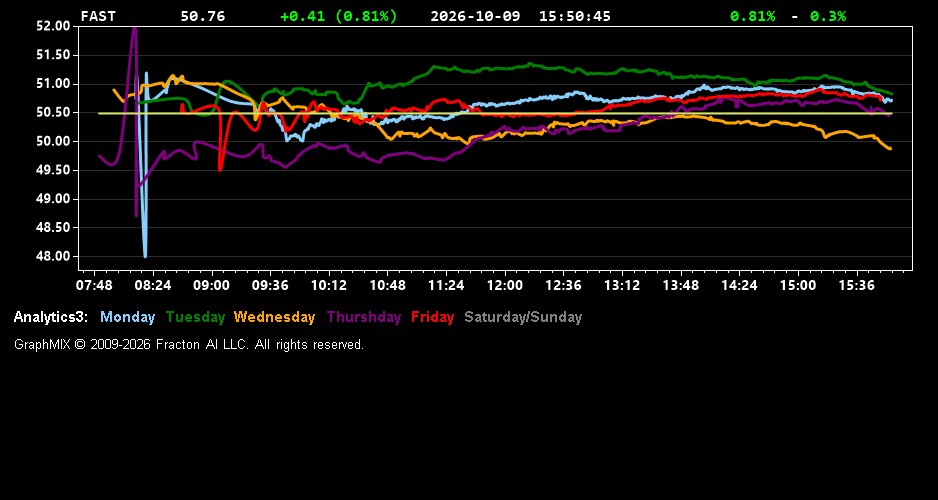
Task: Click the 15:00 time axis label
Action: (798, 285)
